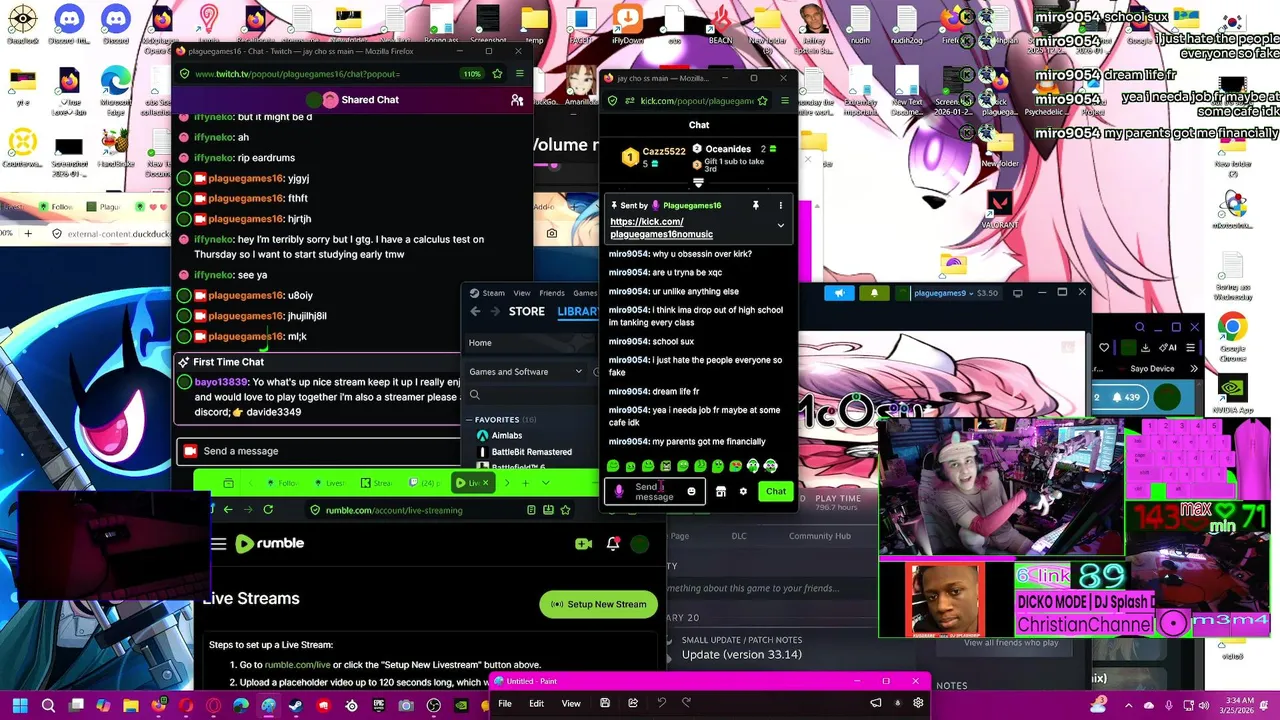Go back in the Rumble browser window
1280x720 pixels.
pos(228,510)
